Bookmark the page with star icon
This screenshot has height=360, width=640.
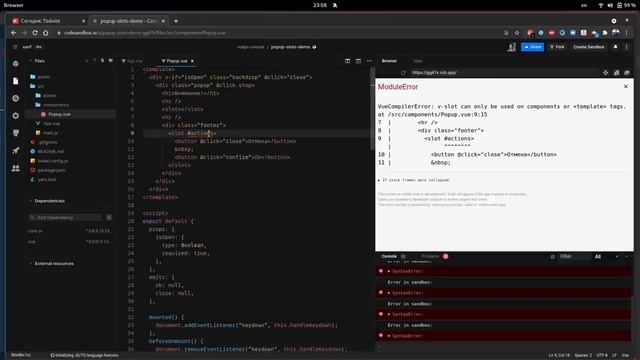[x=517, y=33]
